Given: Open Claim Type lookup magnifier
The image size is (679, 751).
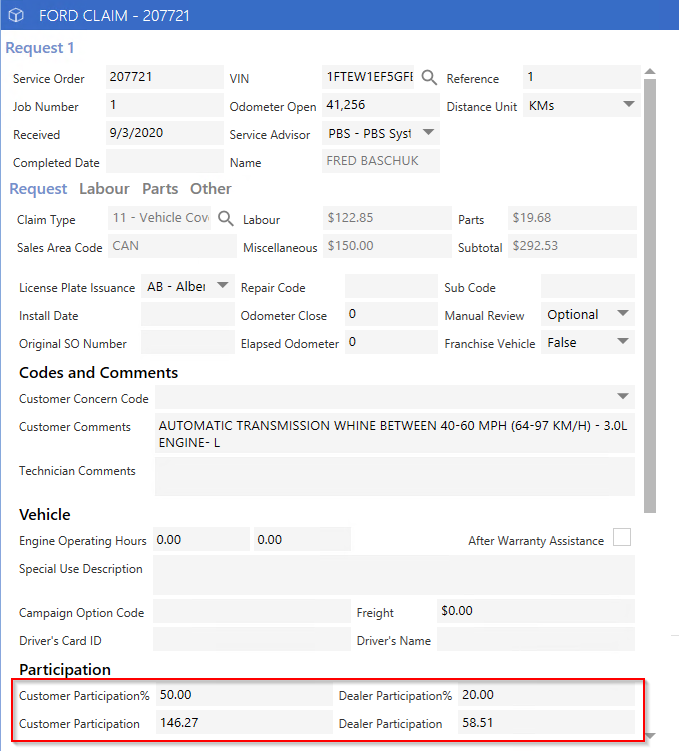Looking at the screenshot, I should (x=226, y=218).
